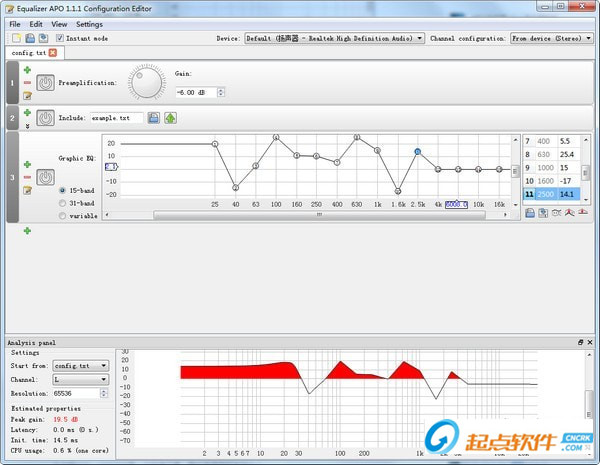Toggle power button of the Preamplification filter
This screenshot has width=600, height=465.
46,83
